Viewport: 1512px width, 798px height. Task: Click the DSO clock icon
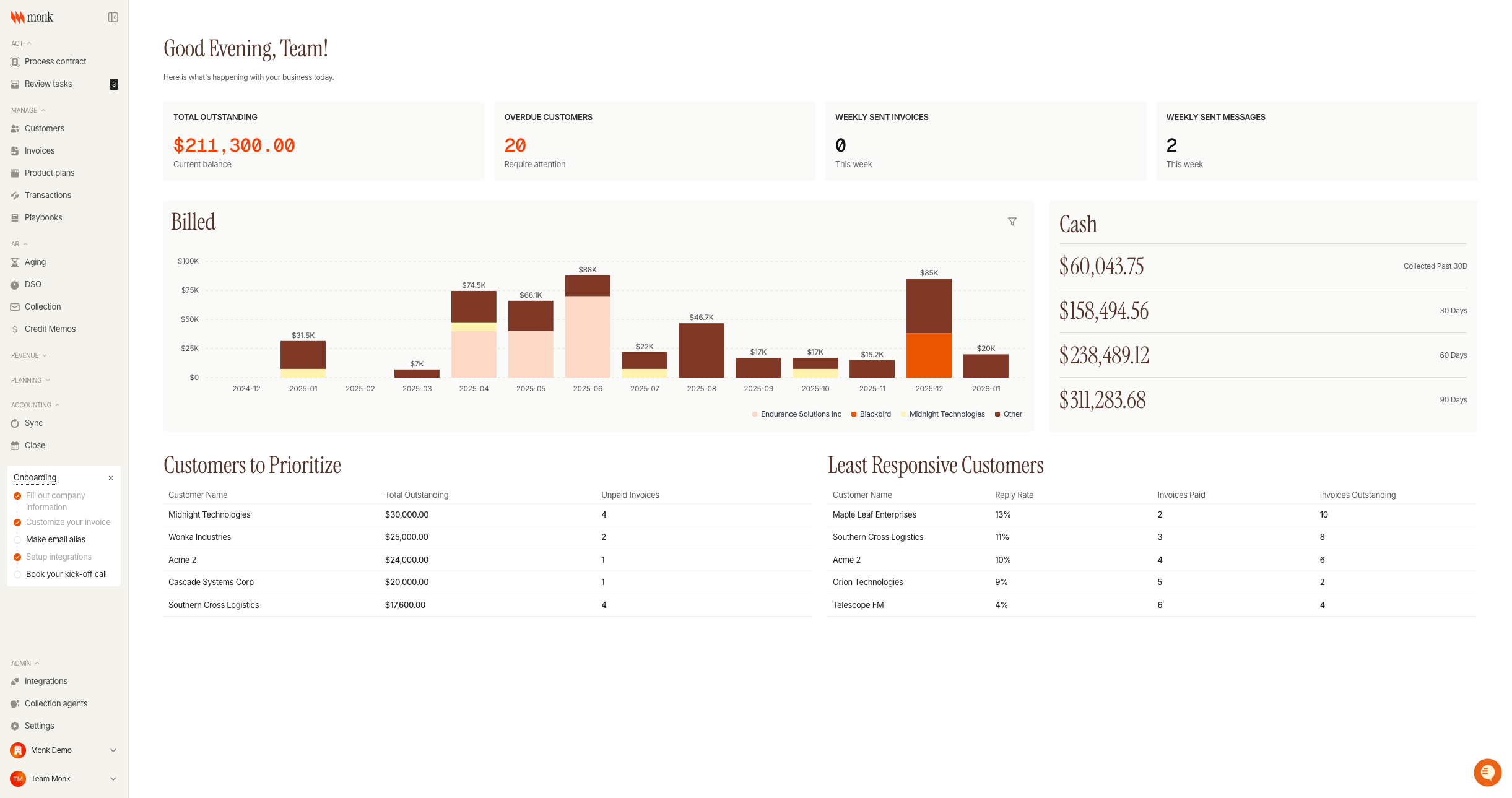15,284
